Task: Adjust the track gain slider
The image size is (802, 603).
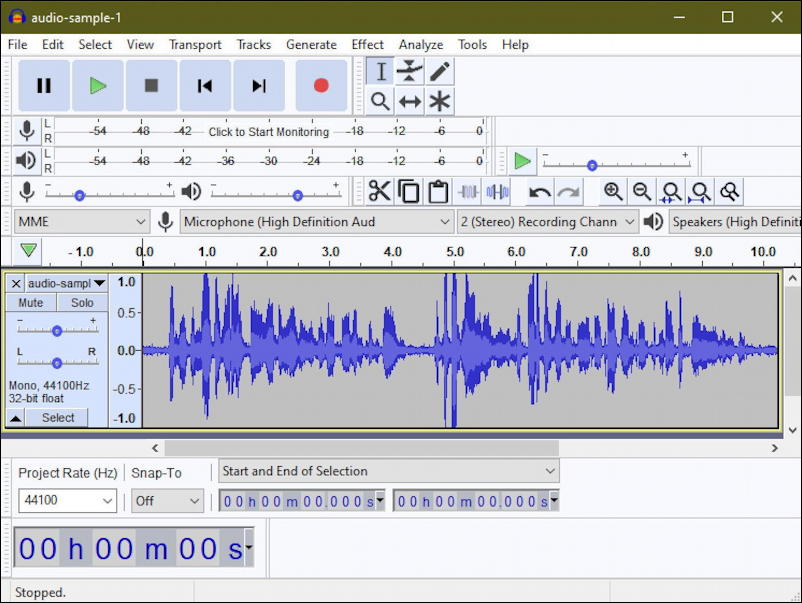Action: coord(55,330)
